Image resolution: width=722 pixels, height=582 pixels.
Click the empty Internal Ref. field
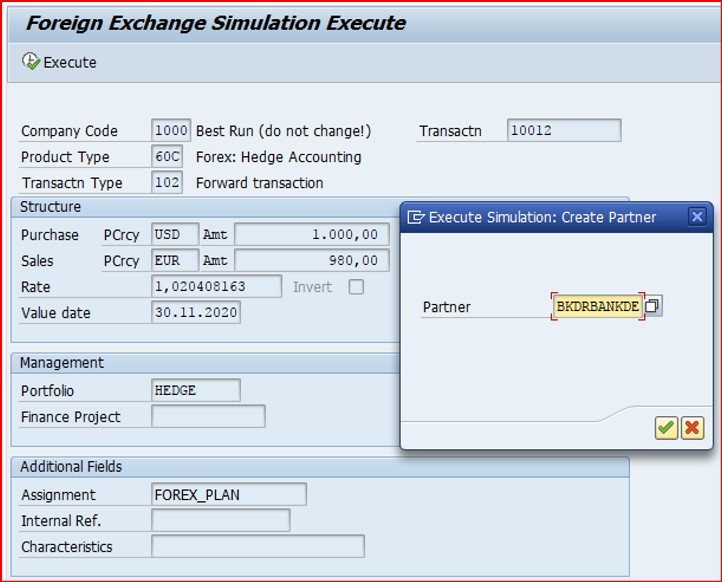point(221,520)
